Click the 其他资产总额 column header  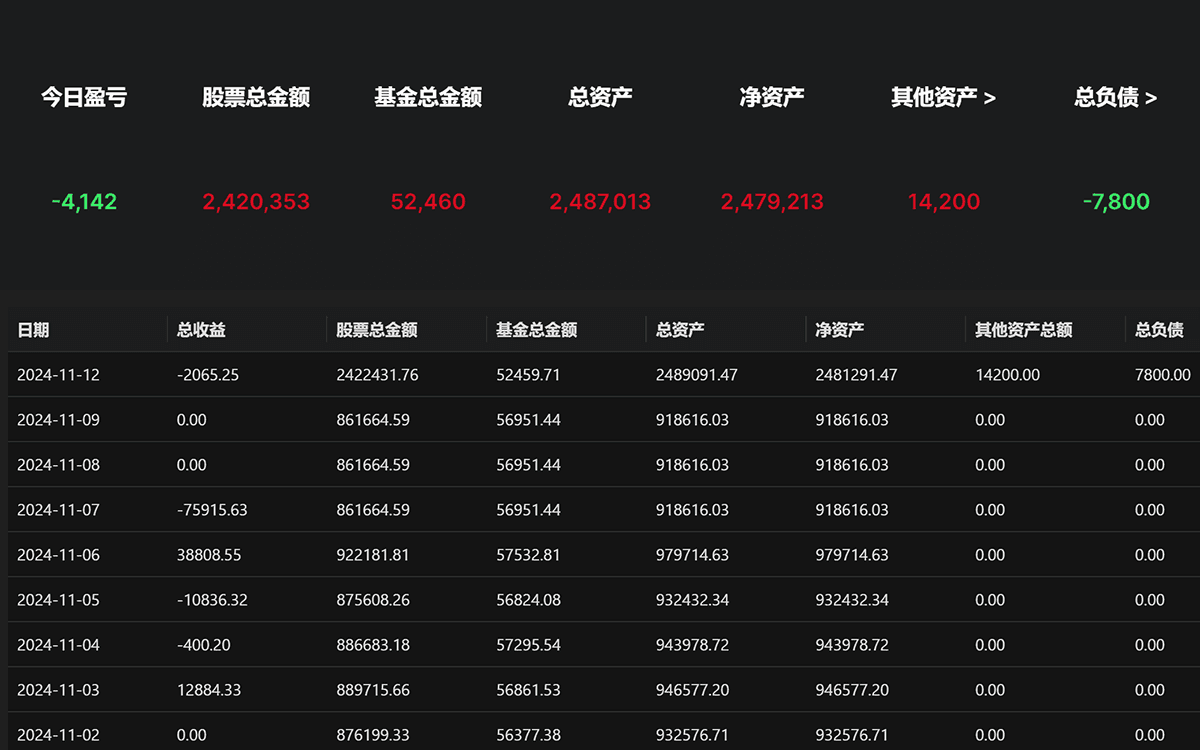point(1023,330)
